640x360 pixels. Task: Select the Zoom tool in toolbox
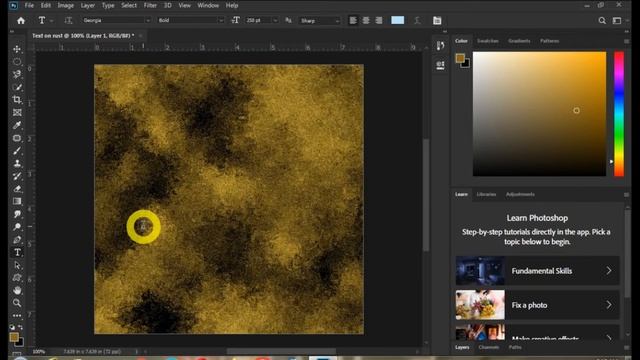point(17,303)
